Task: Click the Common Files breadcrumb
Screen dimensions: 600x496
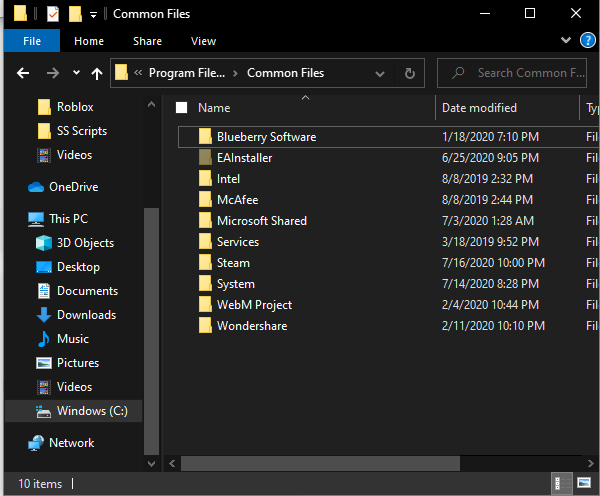Action: tap(285, 73)
